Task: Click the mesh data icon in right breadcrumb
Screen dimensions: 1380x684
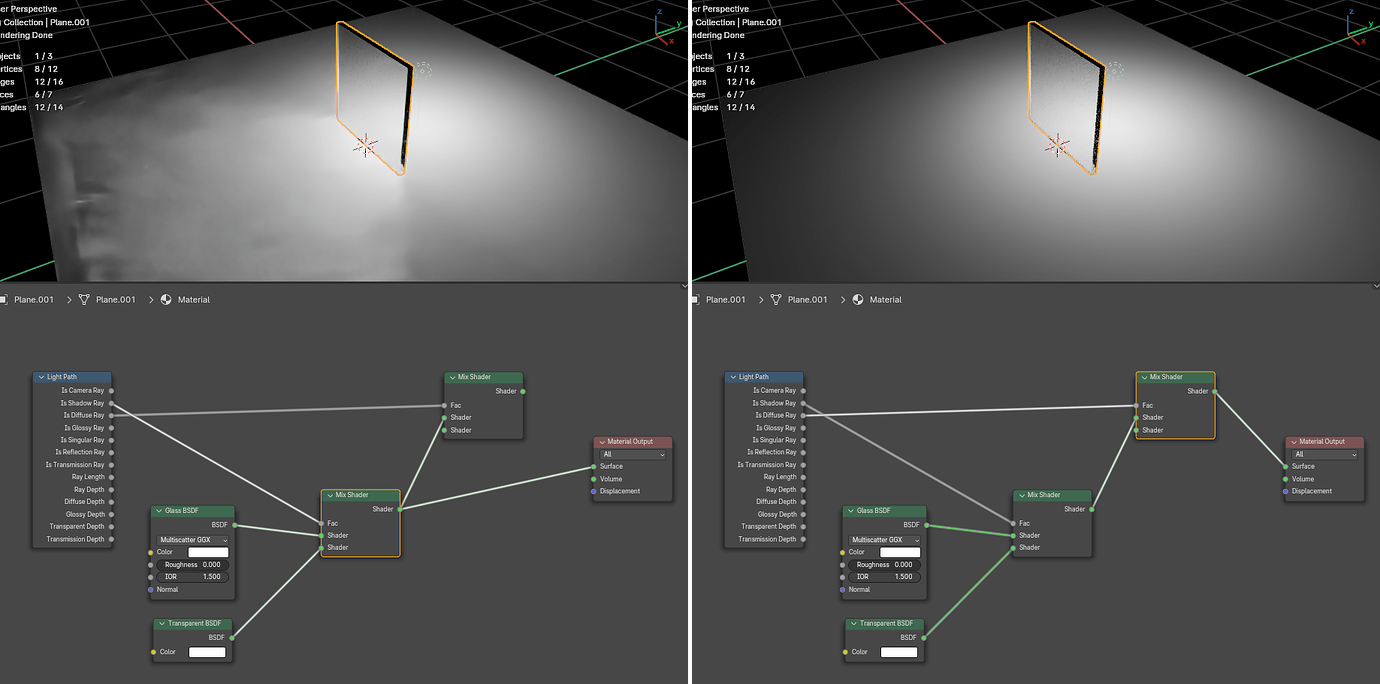Action: tap(776, 299)
